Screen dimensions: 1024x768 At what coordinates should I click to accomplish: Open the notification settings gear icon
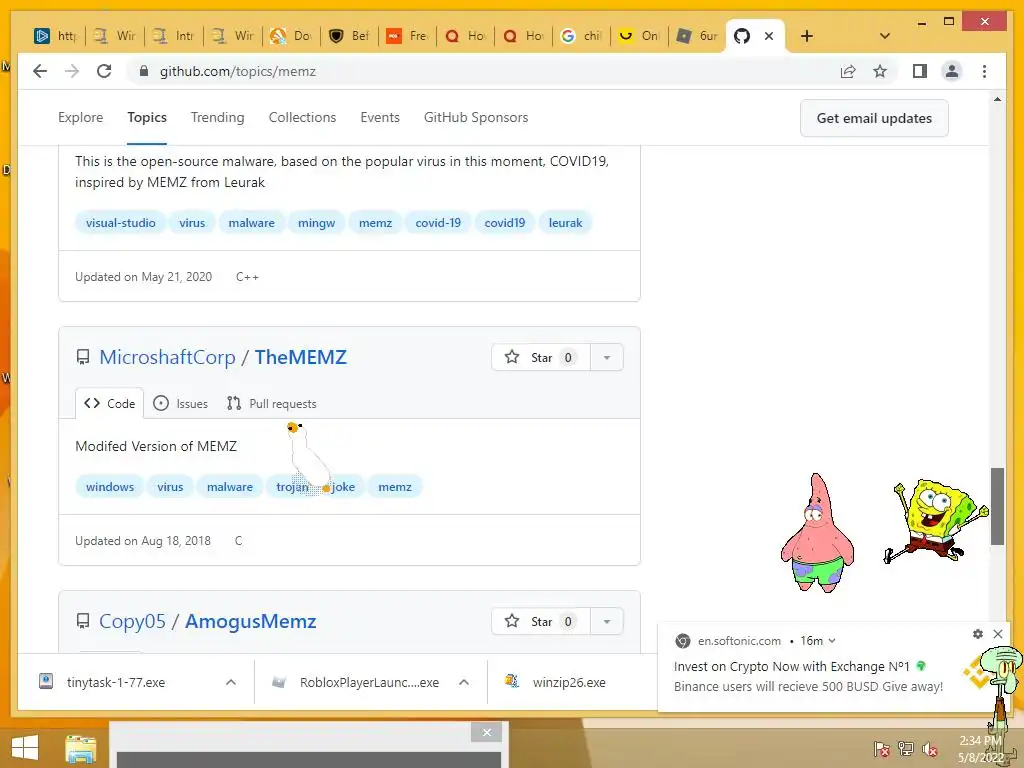(x=978, y=633)
